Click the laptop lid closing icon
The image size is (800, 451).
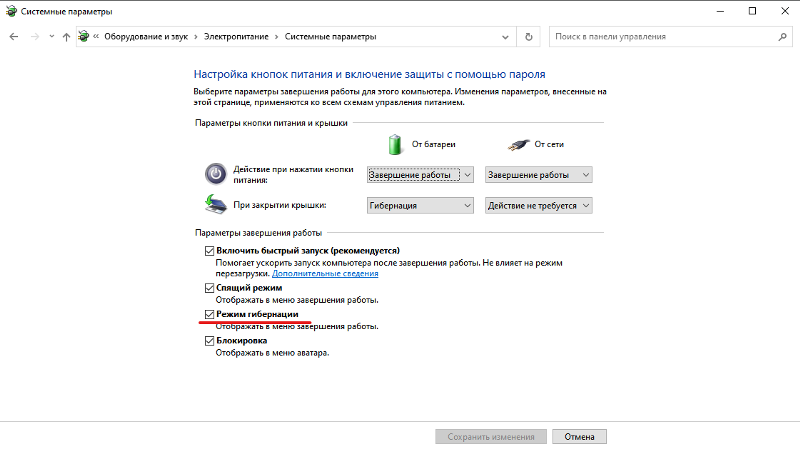(x=215, y=205)
